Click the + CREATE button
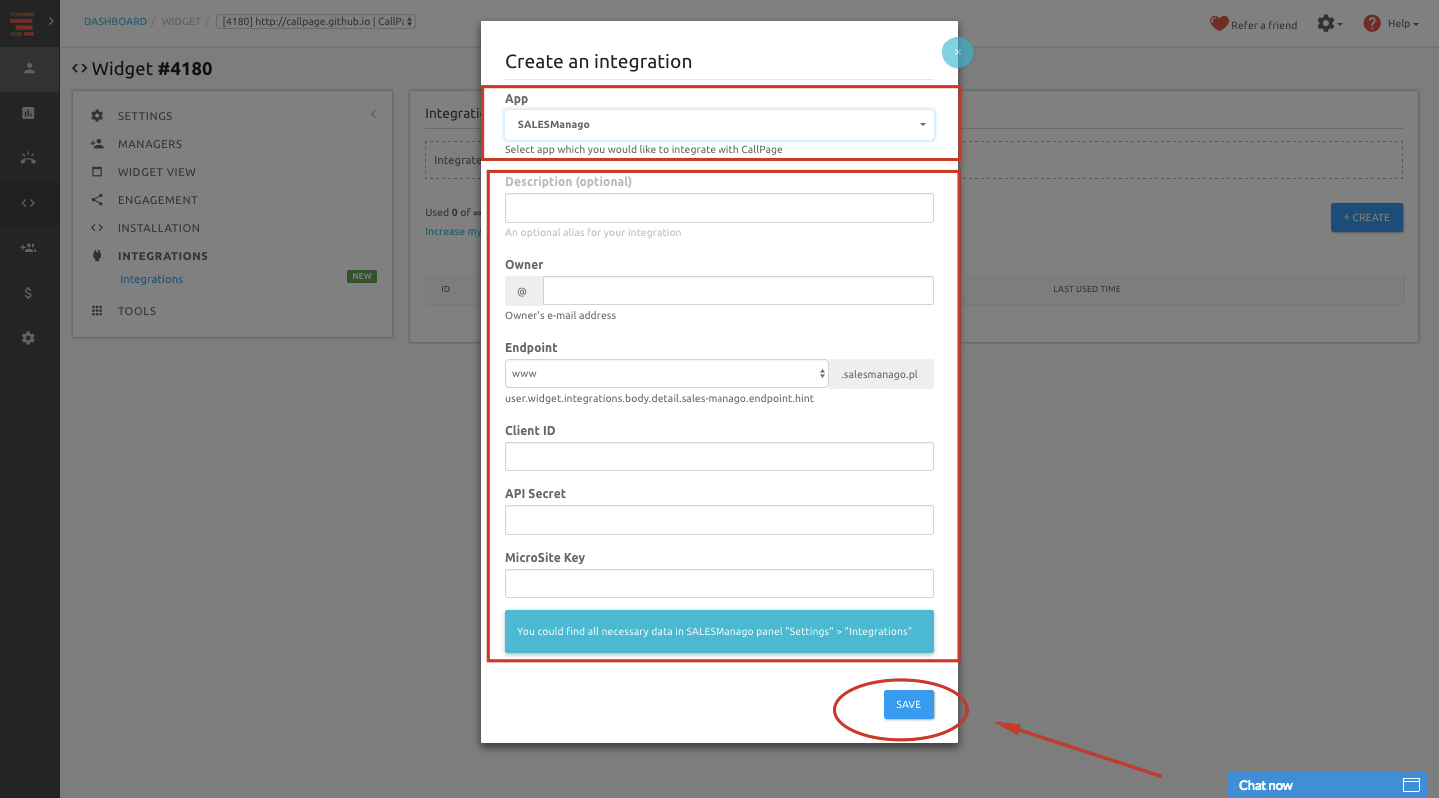The height and width of the screenshot is (798, 1439). pyautogui.click(x=1366, y=217)
